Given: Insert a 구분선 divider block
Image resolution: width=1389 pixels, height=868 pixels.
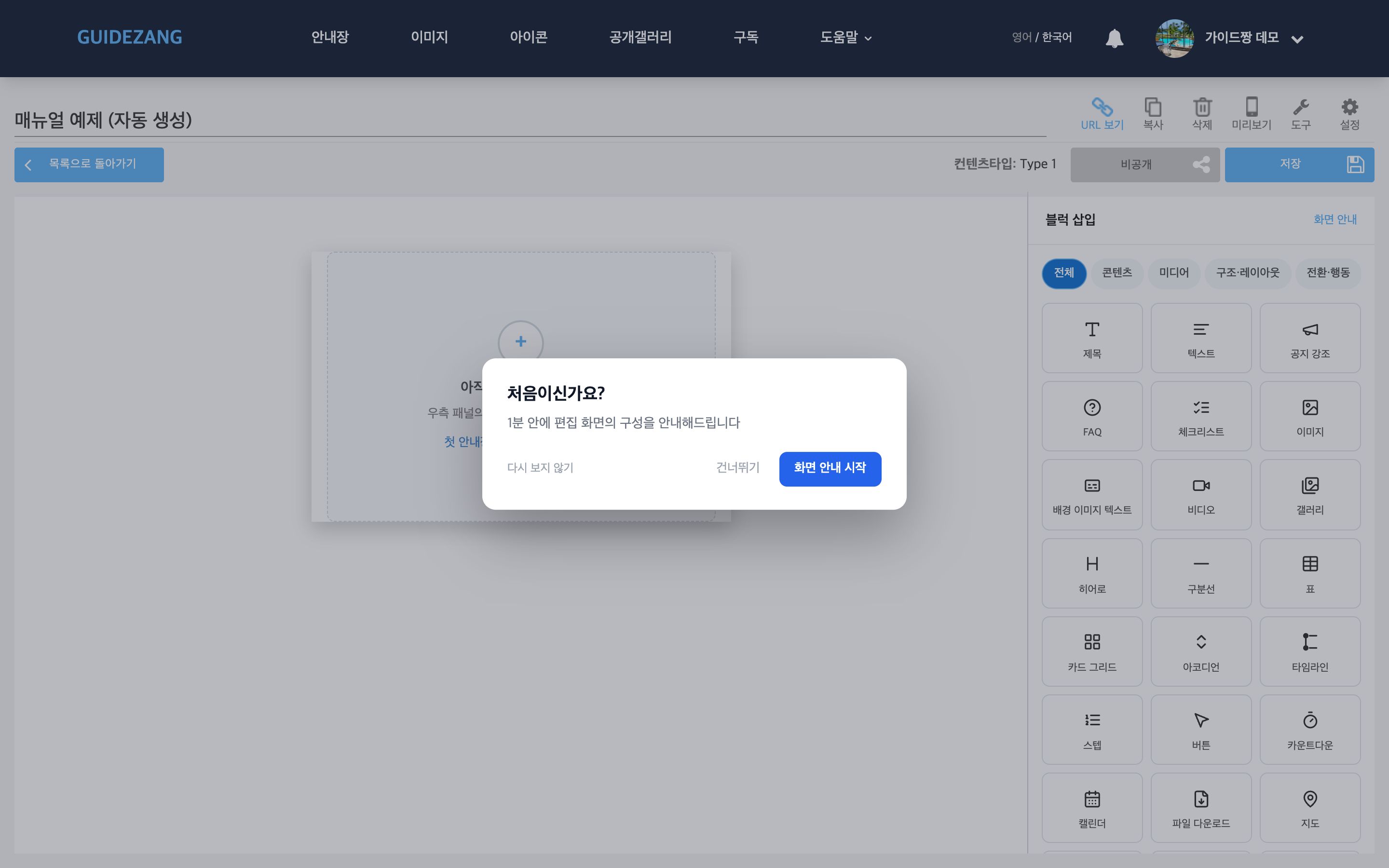Looking at the screenshot, I should point(1201,573).
